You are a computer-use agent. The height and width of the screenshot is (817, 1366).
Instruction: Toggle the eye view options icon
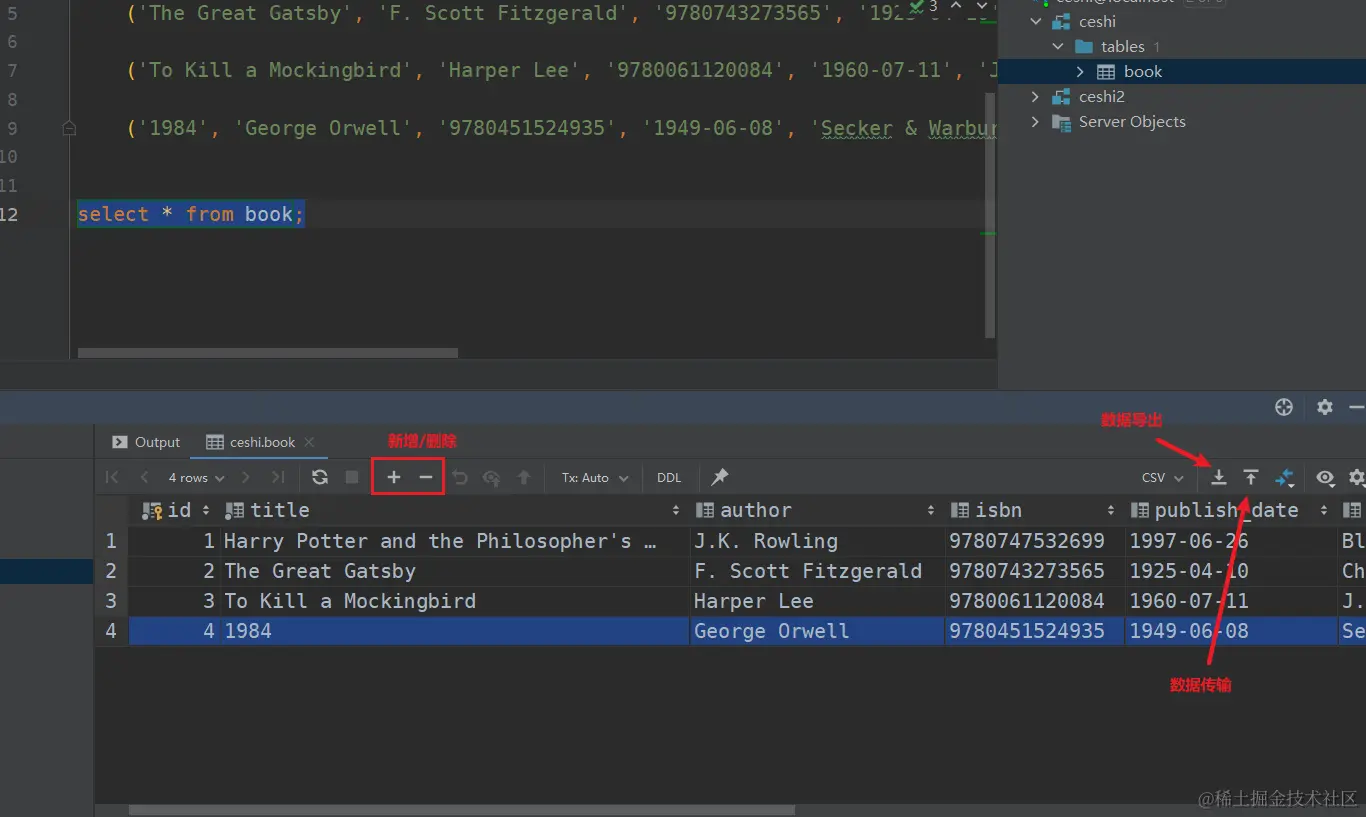click(x=1325, y=478)
